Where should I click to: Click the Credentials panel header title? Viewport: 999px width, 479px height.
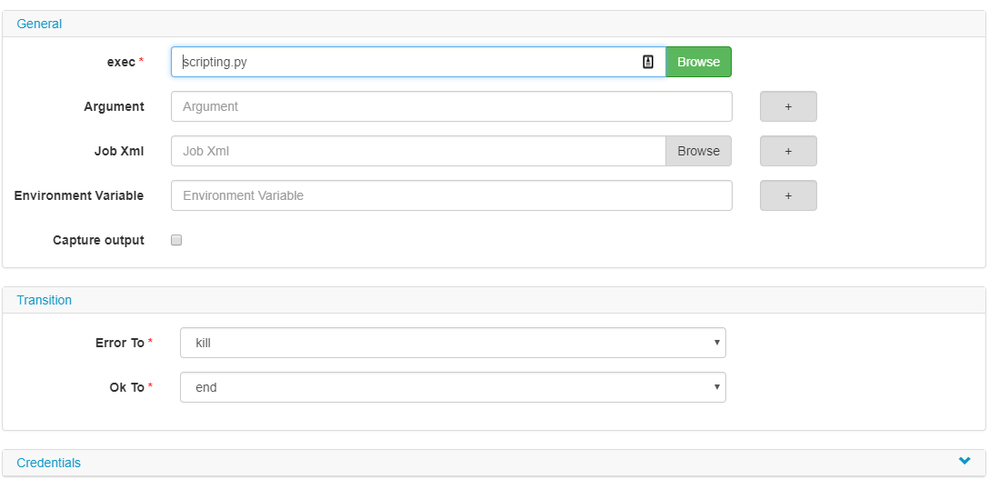pos(49,463)
